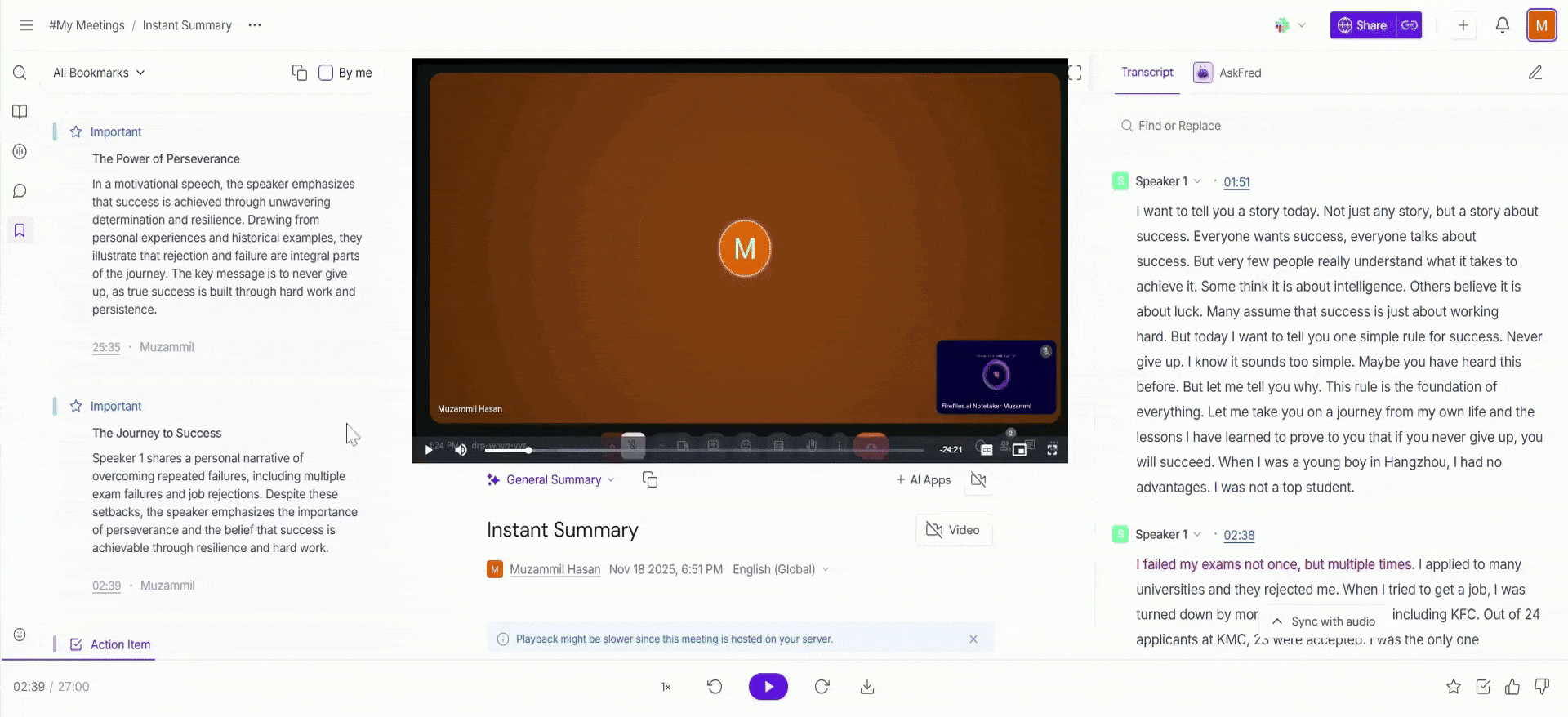
Task: Switch to the AskFred tab
Action: (x=1227, y=73)
